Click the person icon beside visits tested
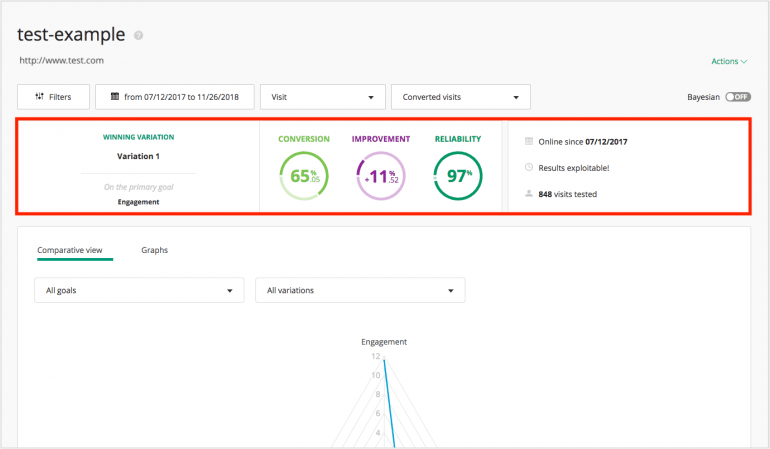 tap(529, 194)
